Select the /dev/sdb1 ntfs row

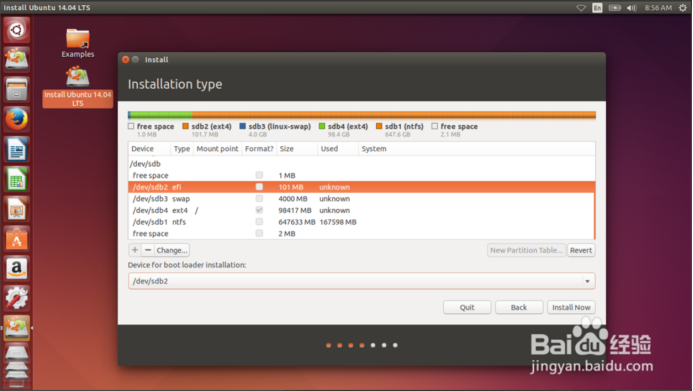click(362, 222)
